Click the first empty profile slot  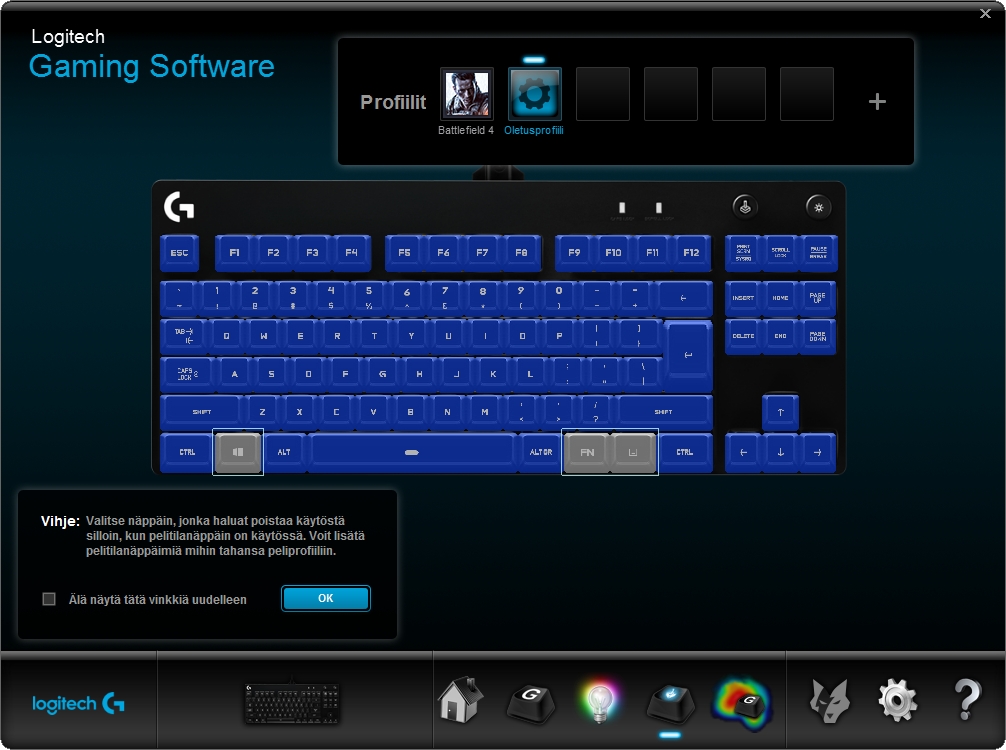click(x=602, y=94)
